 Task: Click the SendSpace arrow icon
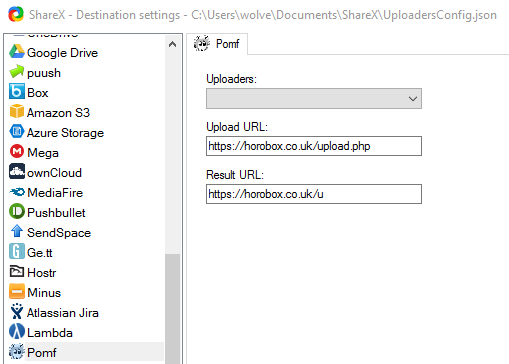(x=17, y=232)
